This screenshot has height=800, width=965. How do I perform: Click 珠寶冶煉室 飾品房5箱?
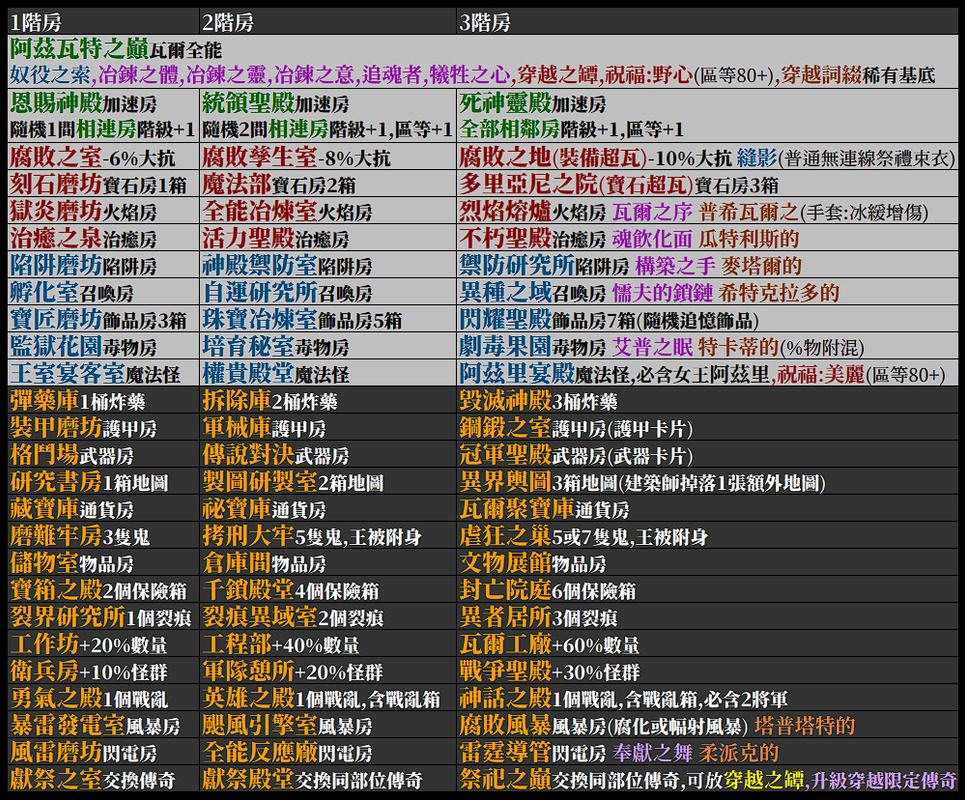pos(328,319)
